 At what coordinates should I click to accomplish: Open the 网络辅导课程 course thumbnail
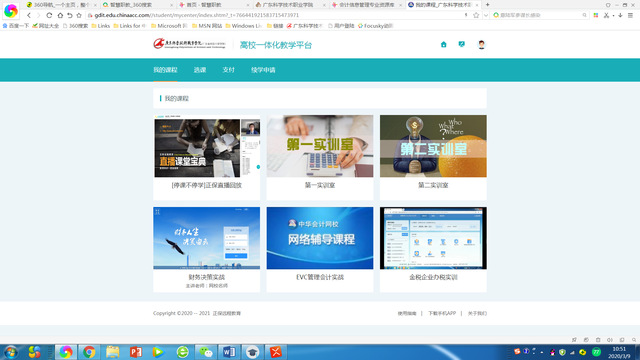point(320,238)
